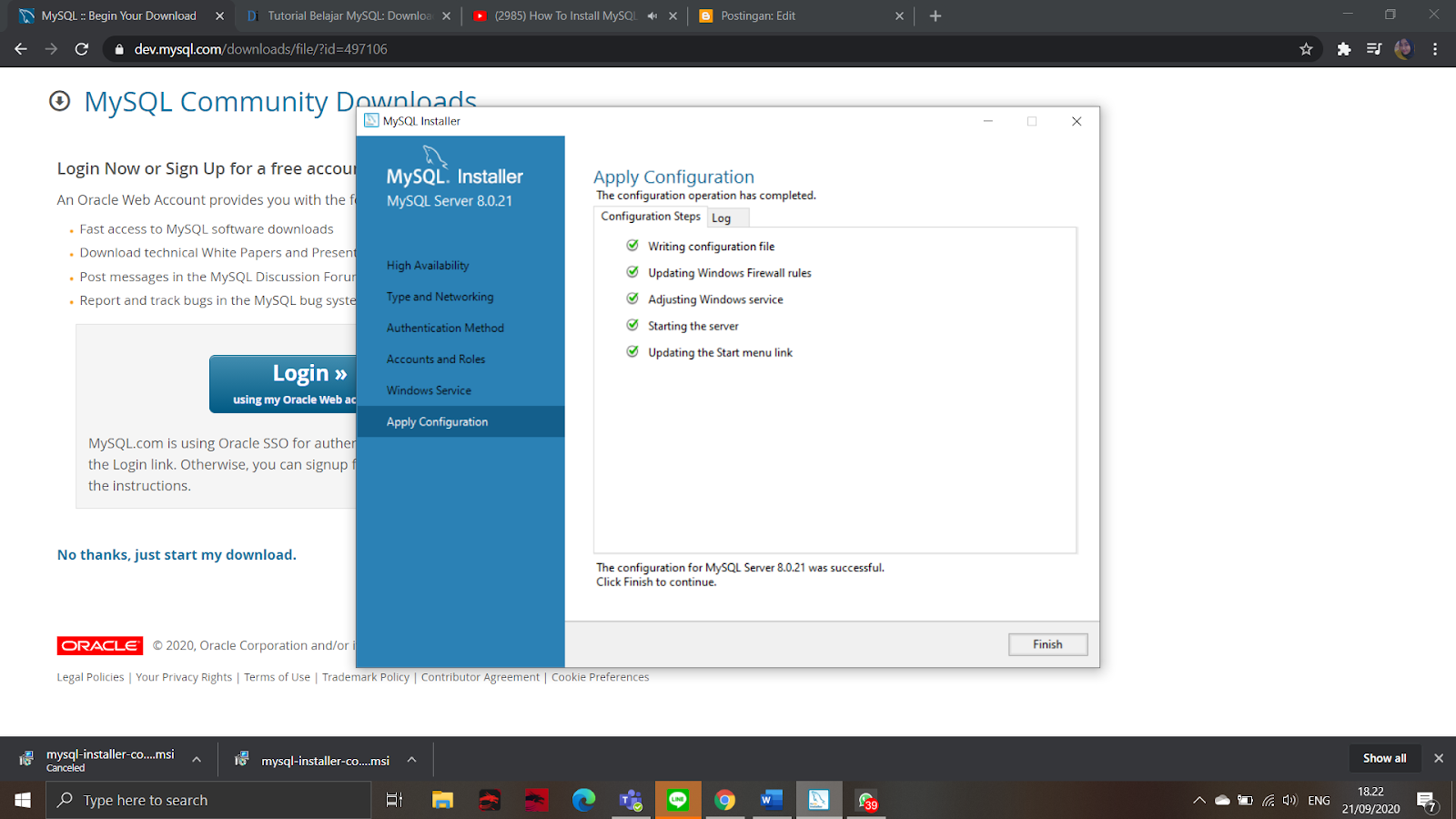The height and width of the screenshot is (819, 1456).
Task: Expand options for canceled mysql-installer download
Action: (x=197, y=760)
